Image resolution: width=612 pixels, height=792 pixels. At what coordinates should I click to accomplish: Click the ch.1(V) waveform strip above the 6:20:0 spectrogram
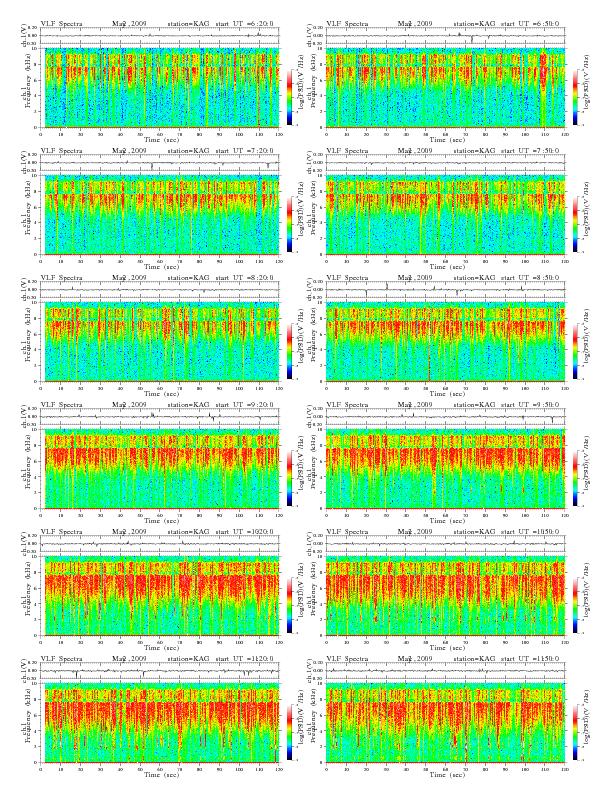(x=160, y=35)
